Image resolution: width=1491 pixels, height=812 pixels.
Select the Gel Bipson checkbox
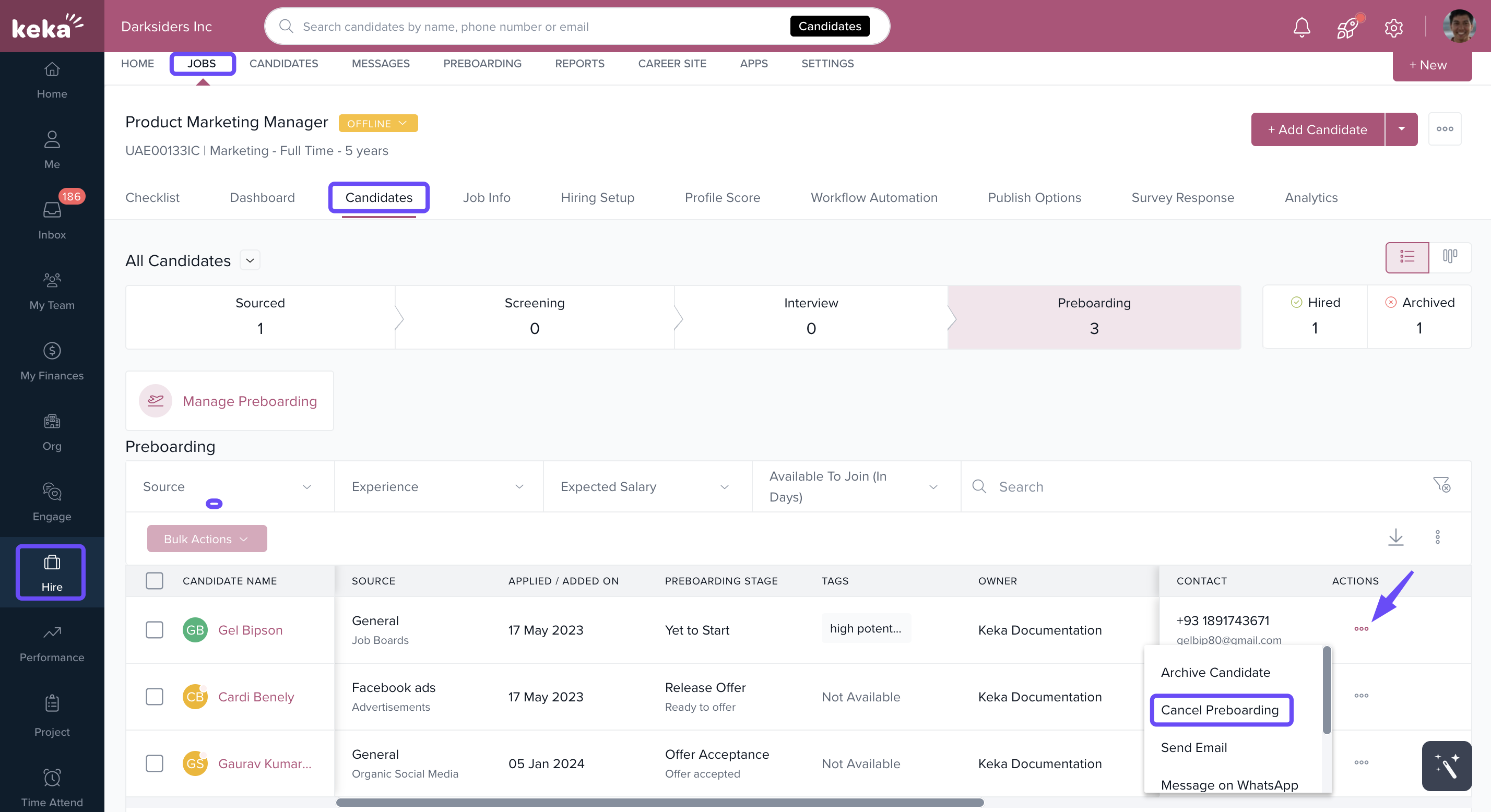click(154, 630)
